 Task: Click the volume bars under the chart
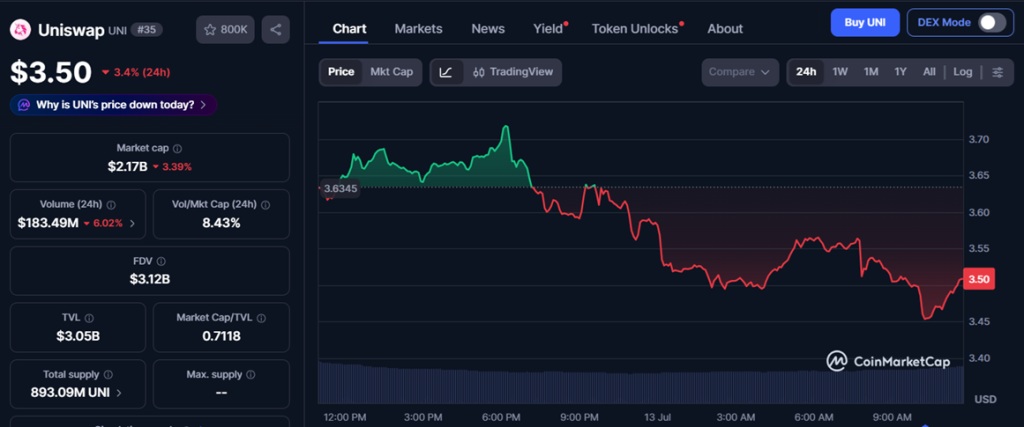tap(641, 382)
